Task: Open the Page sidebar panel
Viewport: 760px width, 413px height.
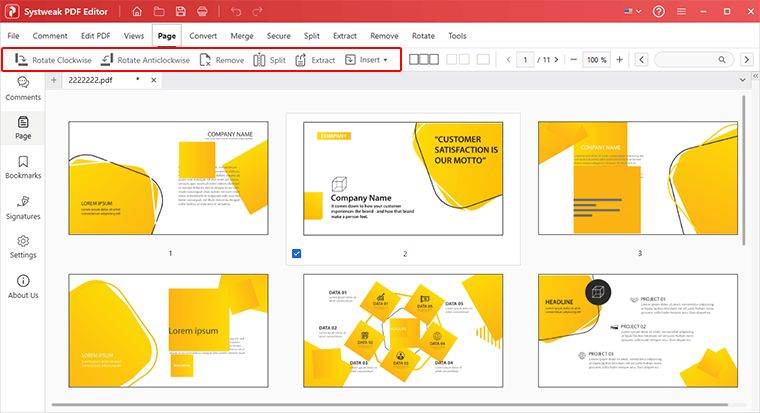Action: click(23, 127)
